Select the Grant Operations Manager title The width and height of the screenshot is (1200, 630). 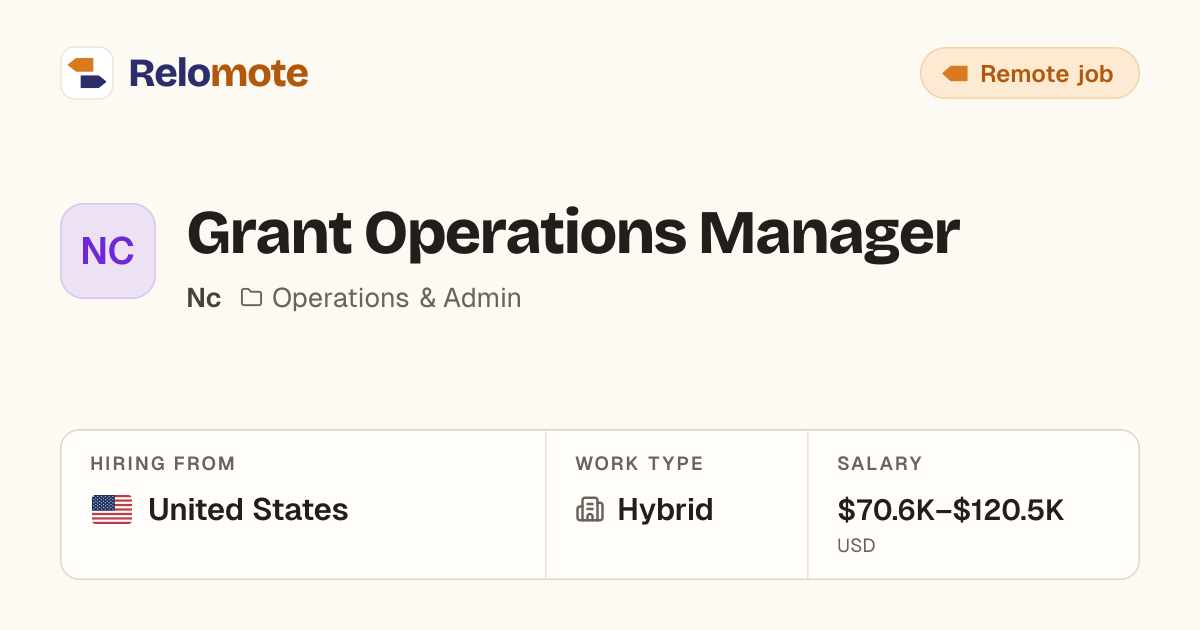(x=573, y=236)
